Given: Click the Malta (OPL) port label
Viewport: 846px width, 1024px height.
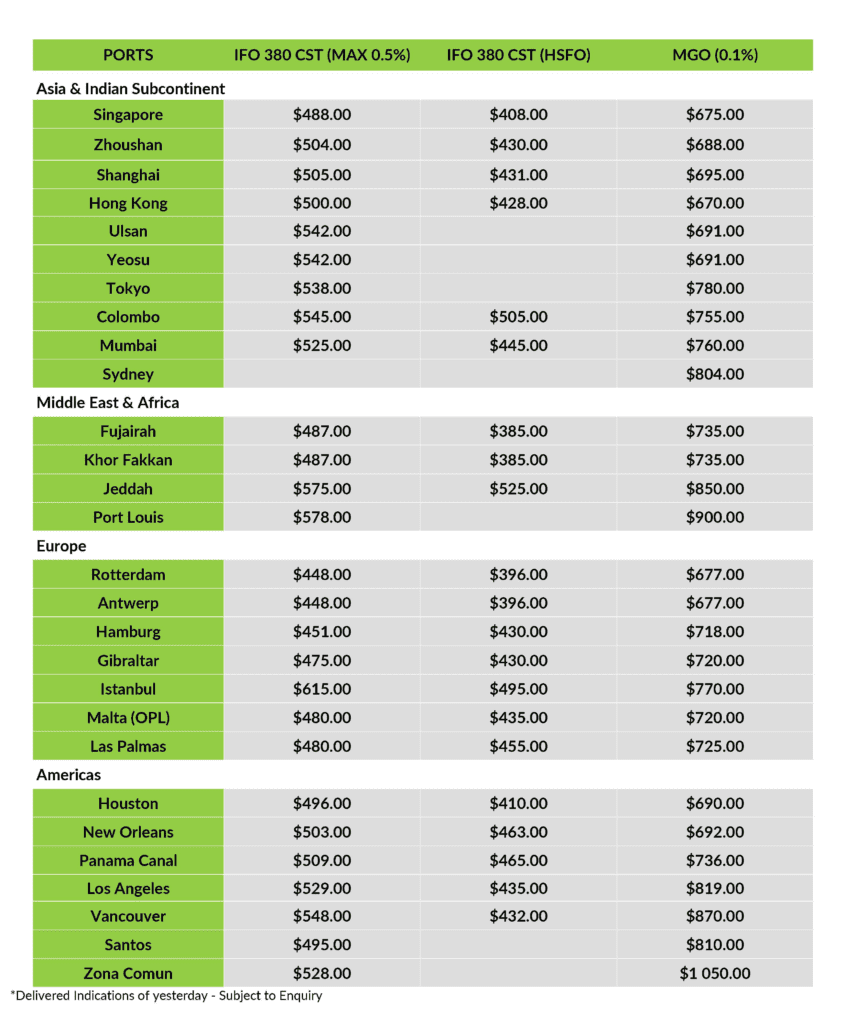Looking at the screenshot, I should coord(128,718).
